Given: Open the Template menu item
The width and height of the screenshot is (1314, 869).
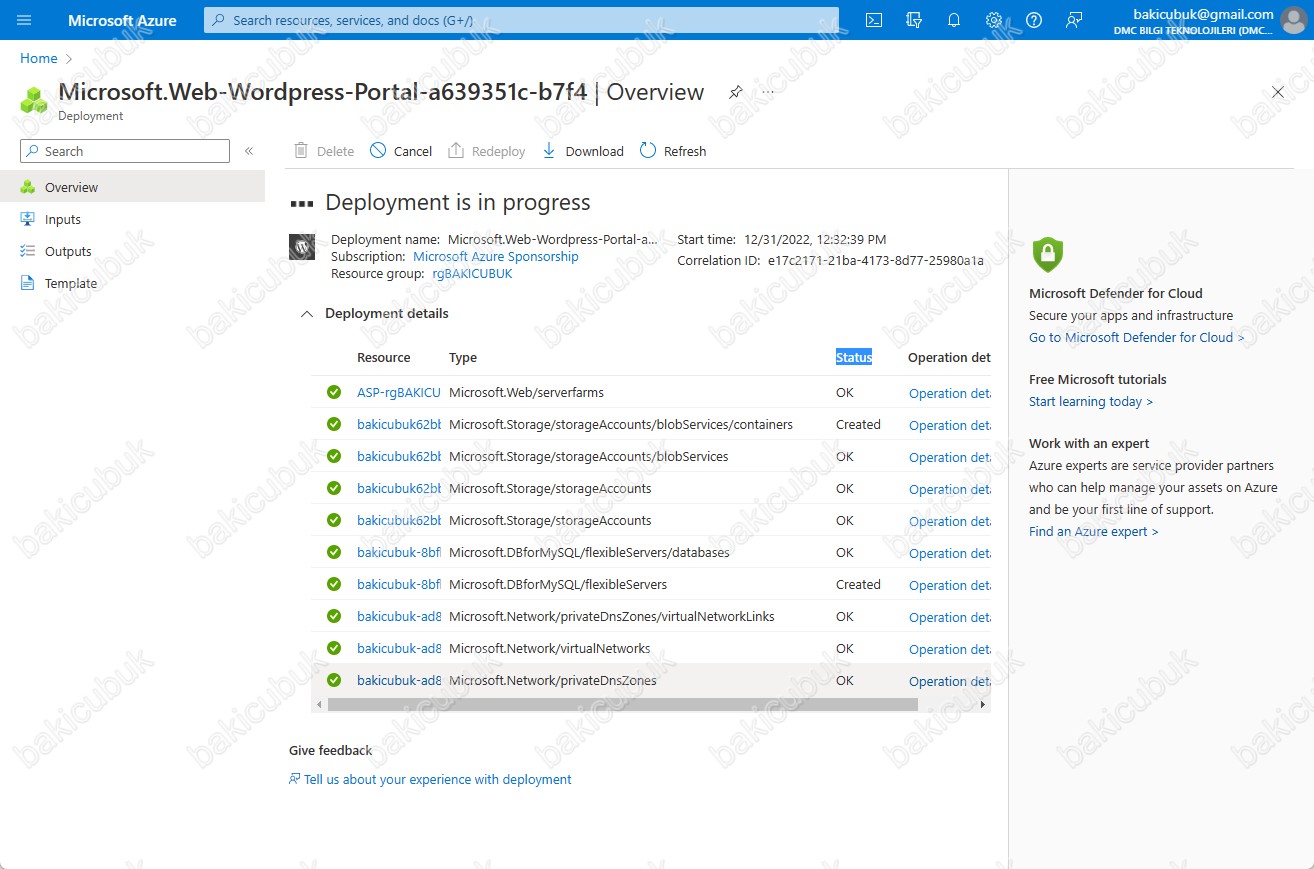Looking at the screenshot, I should click(132, 283).
